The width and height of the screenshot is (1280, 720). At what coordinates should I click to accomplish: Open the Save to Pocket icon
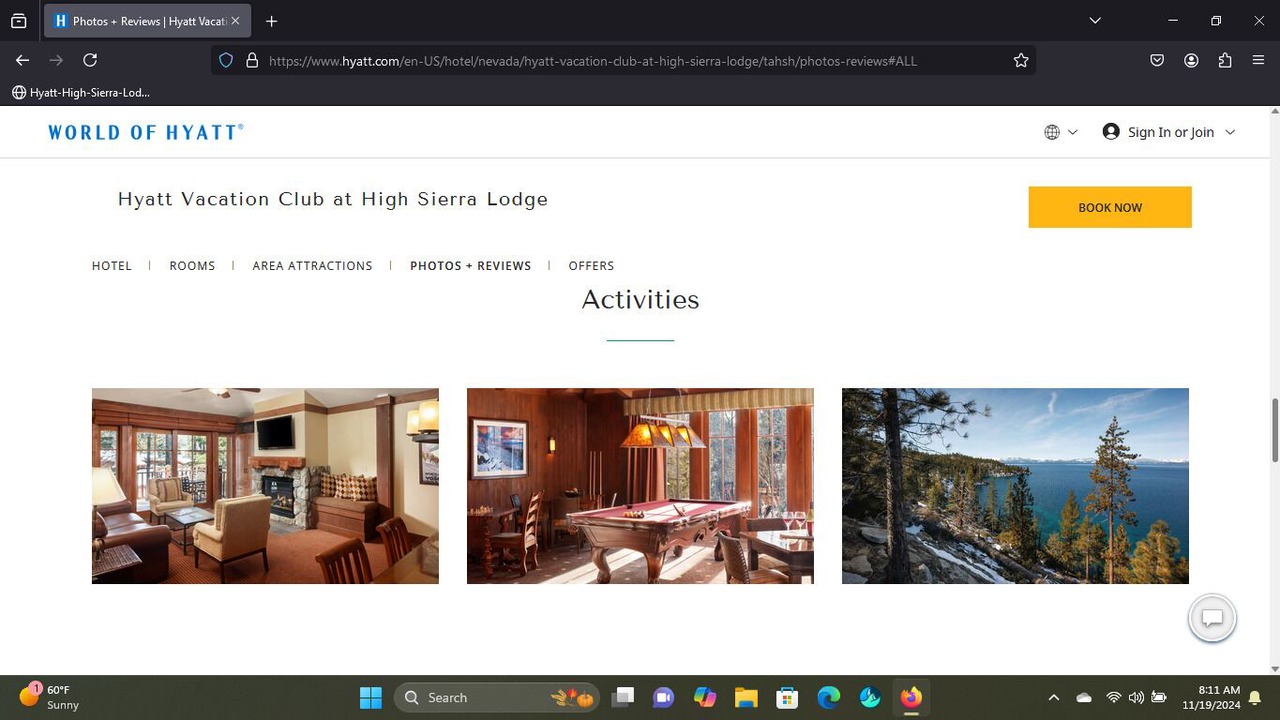[x=1157, y=60]
